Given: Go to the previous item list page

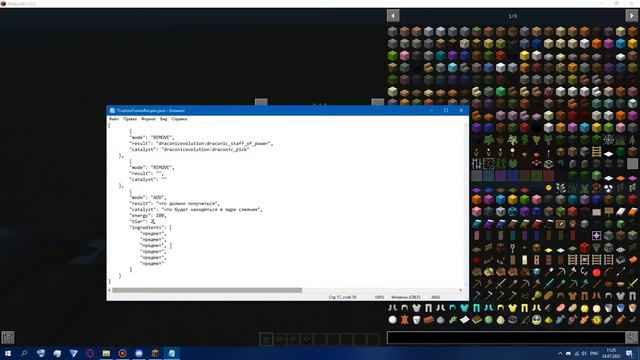Looking at the screenshot, I should pyautogui.click(x=393, y=16).
